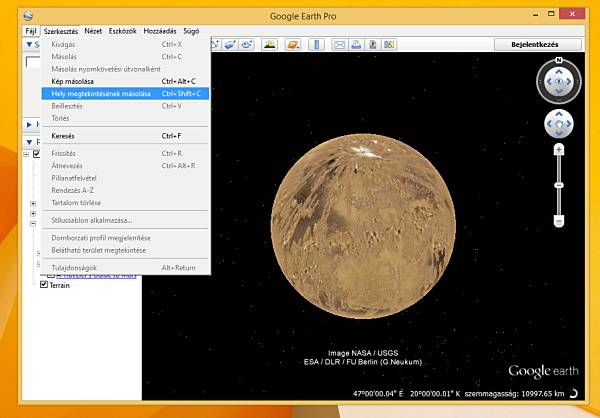Toggle the sunlight across landscape icon
The height and width of the screenshot is (418, 600).
point(269,44)
